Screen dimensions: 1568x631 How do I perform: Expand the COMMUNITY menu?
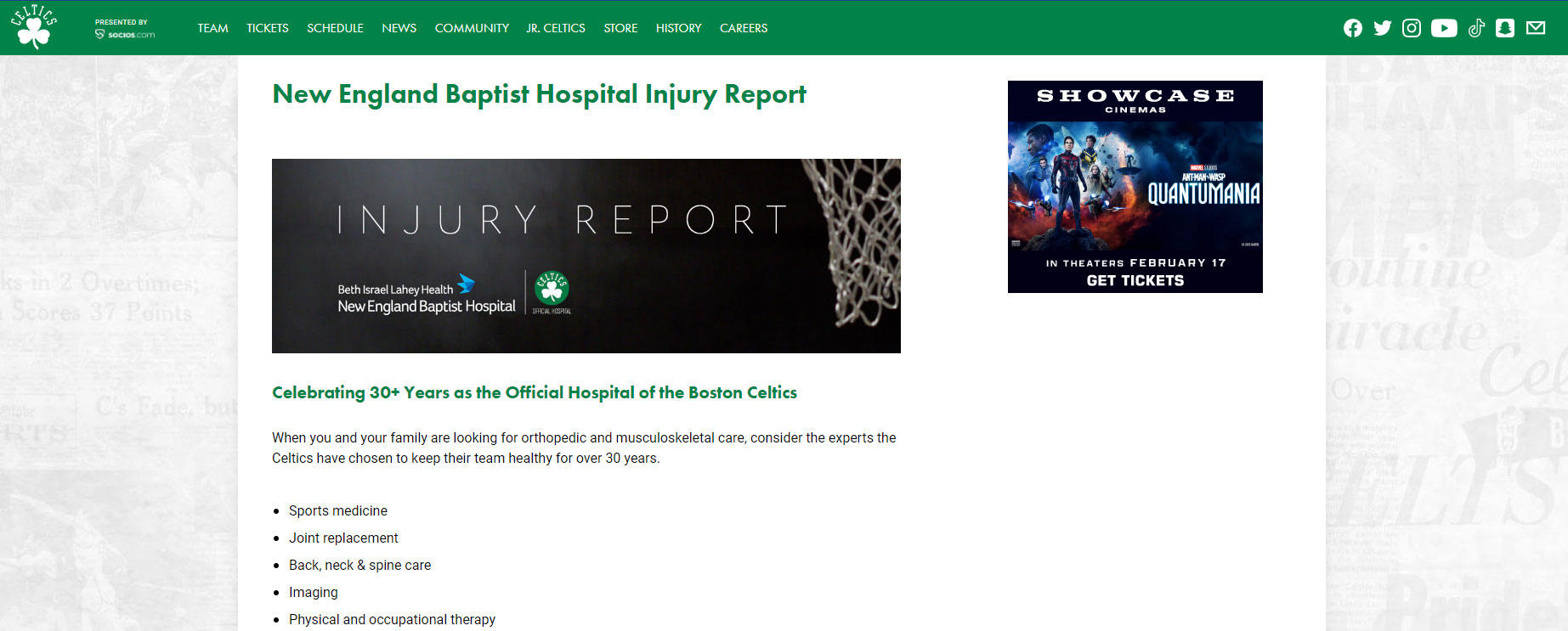[472, 28]
